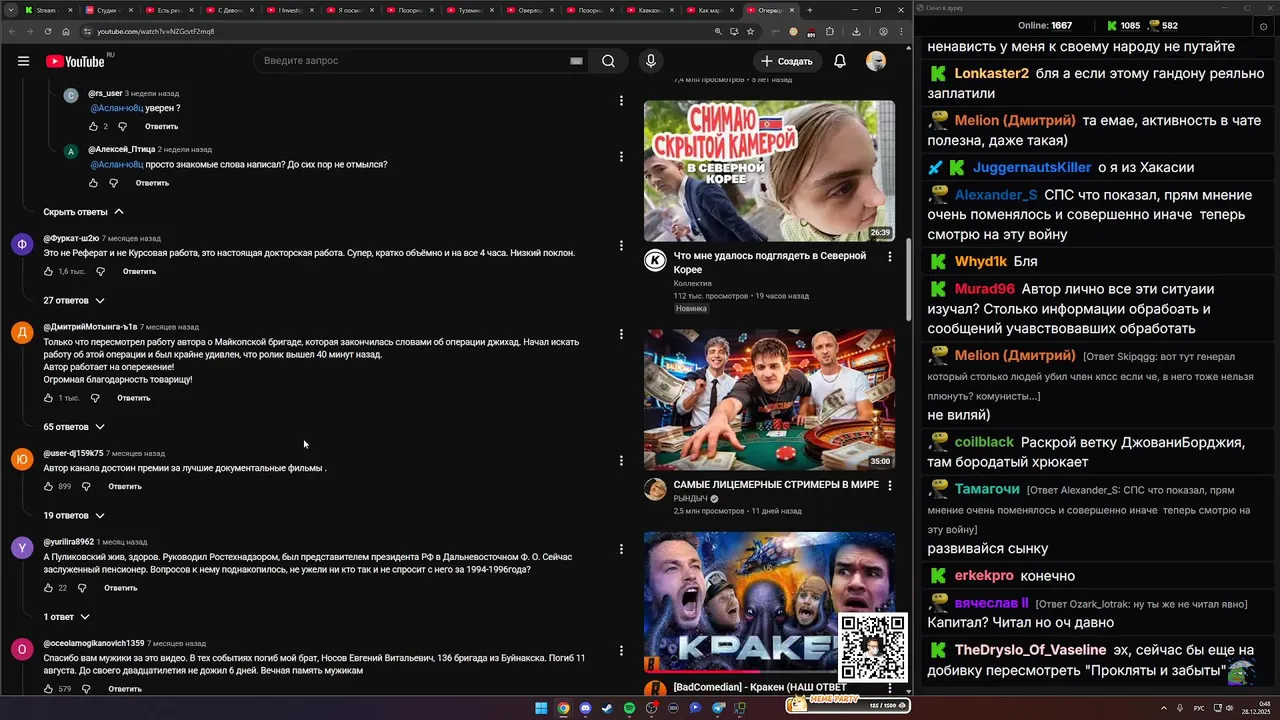Switch to the Кавказск browser tab
This screenshot has width=1280, height=720.
coord(650,10)
